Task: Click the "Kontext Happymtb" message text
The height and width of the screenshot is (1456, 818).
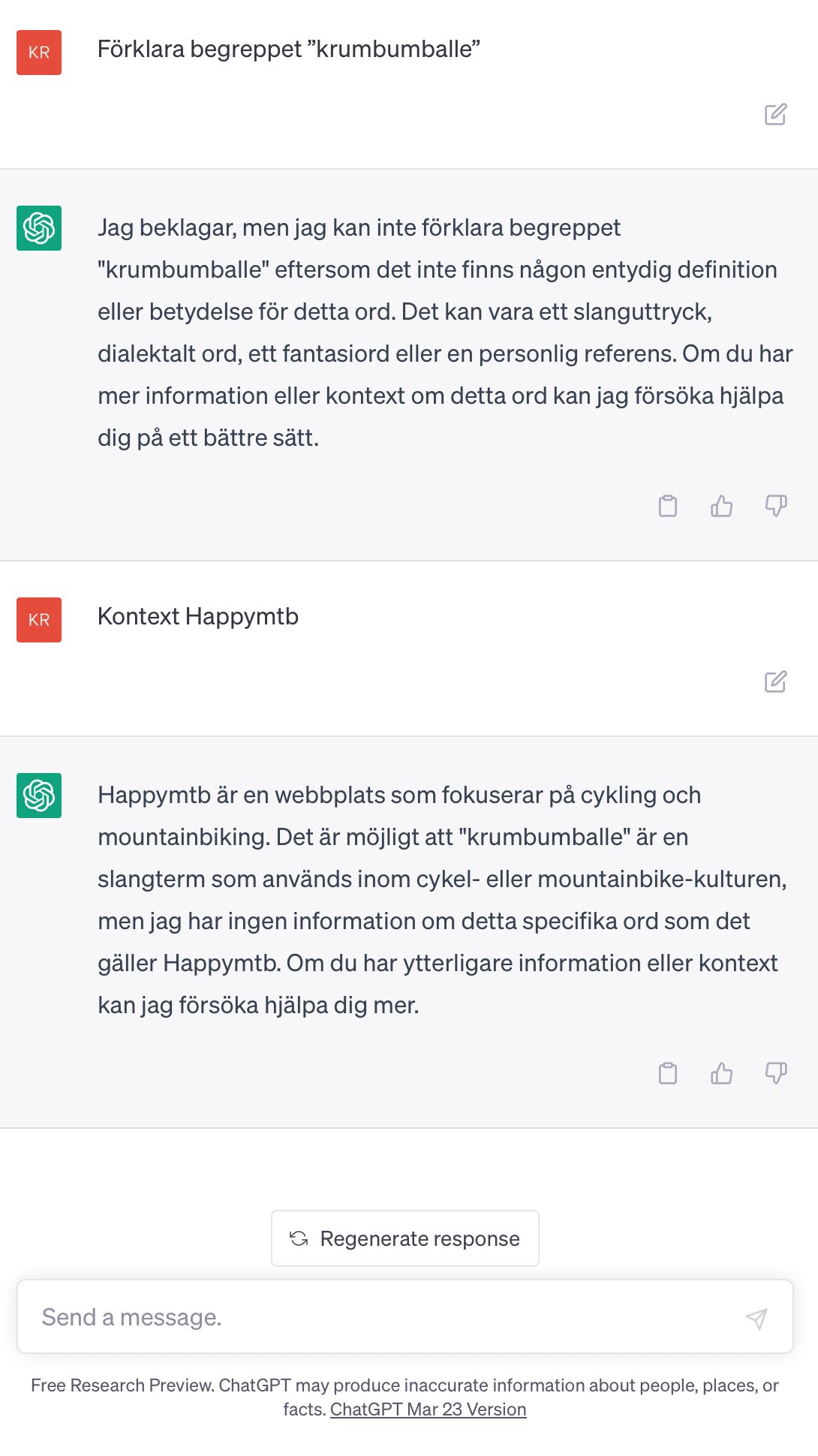Action: (x=198, y=617)
